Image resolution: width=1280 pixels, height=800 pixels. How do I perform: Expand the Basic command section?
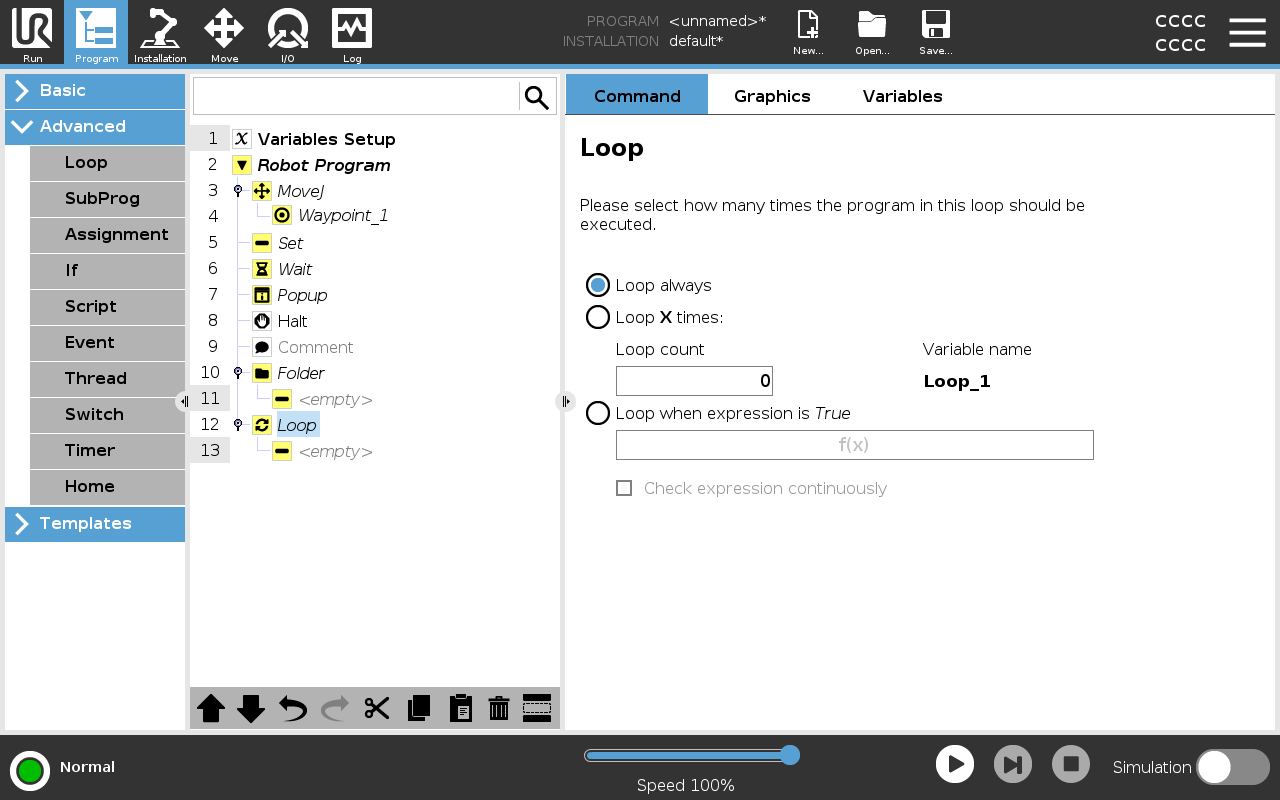(95, 90)
